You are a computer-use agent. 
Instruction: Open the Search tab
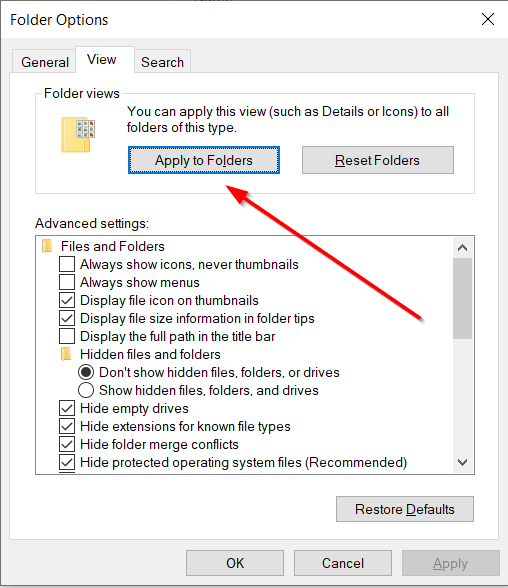tap(162, 62)
